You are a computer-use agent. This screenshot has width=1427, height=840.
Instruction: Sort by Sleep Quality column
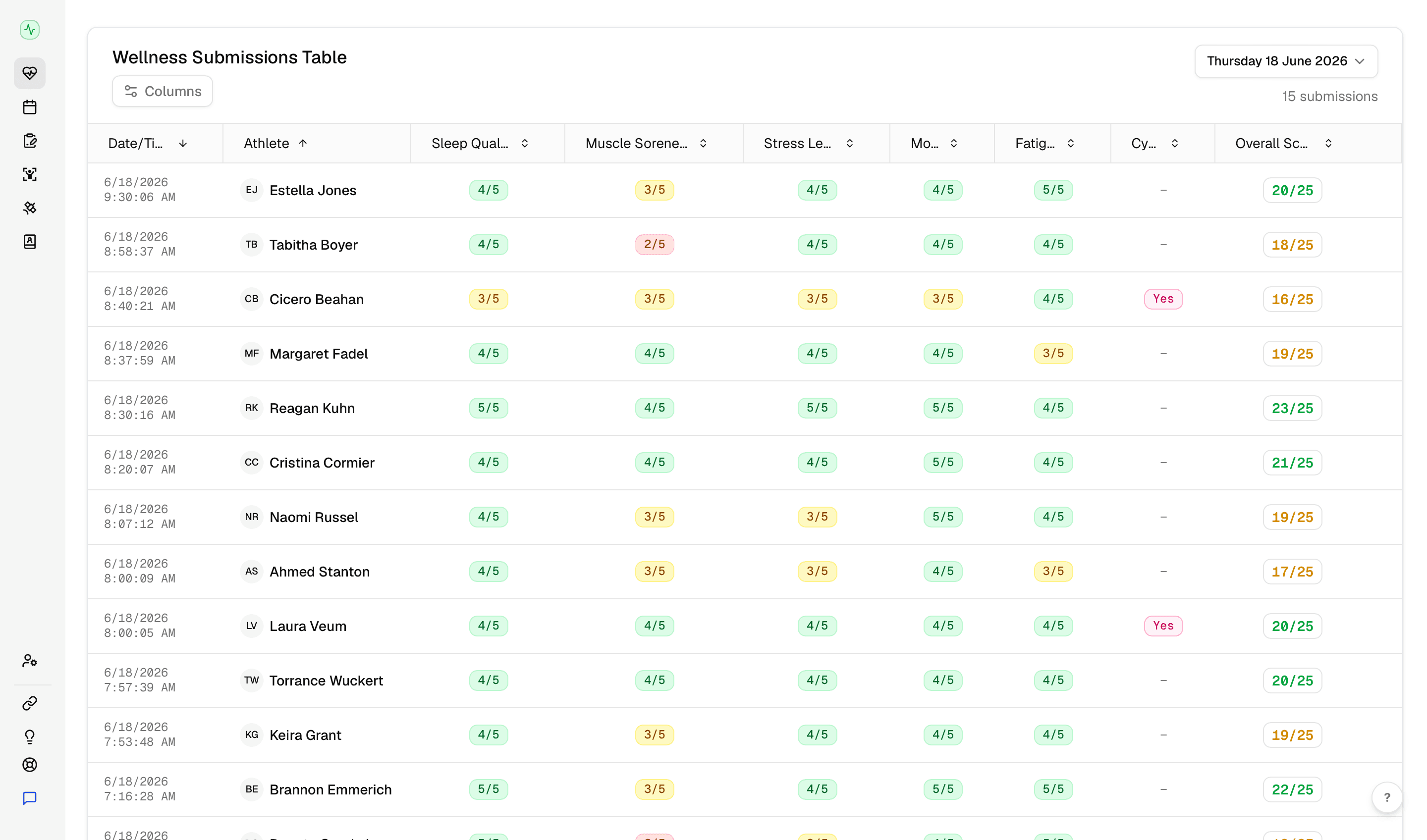tap(480, 143)
